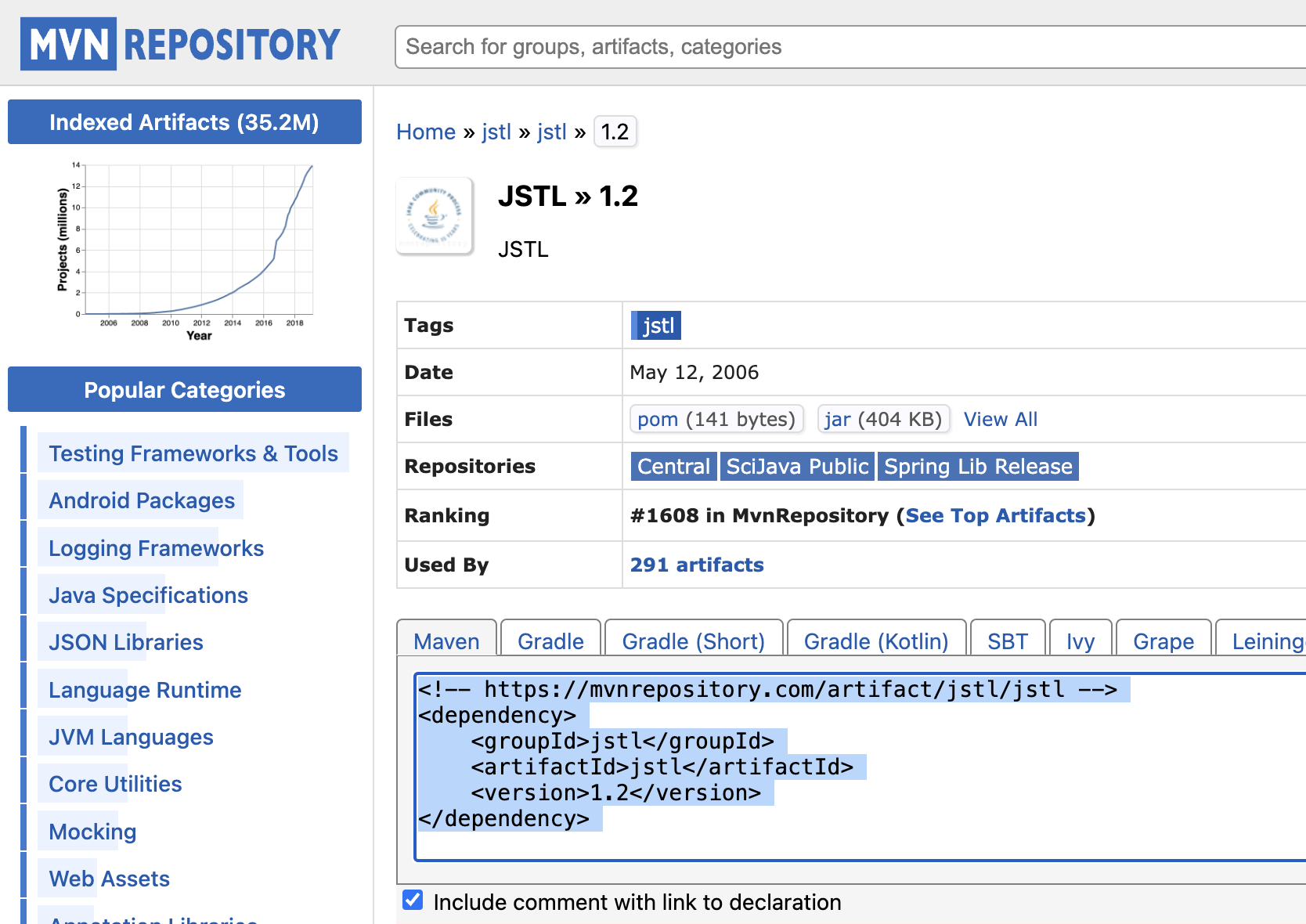Open the SciJava Public repository
The image size is (1306, 924).
797,467
